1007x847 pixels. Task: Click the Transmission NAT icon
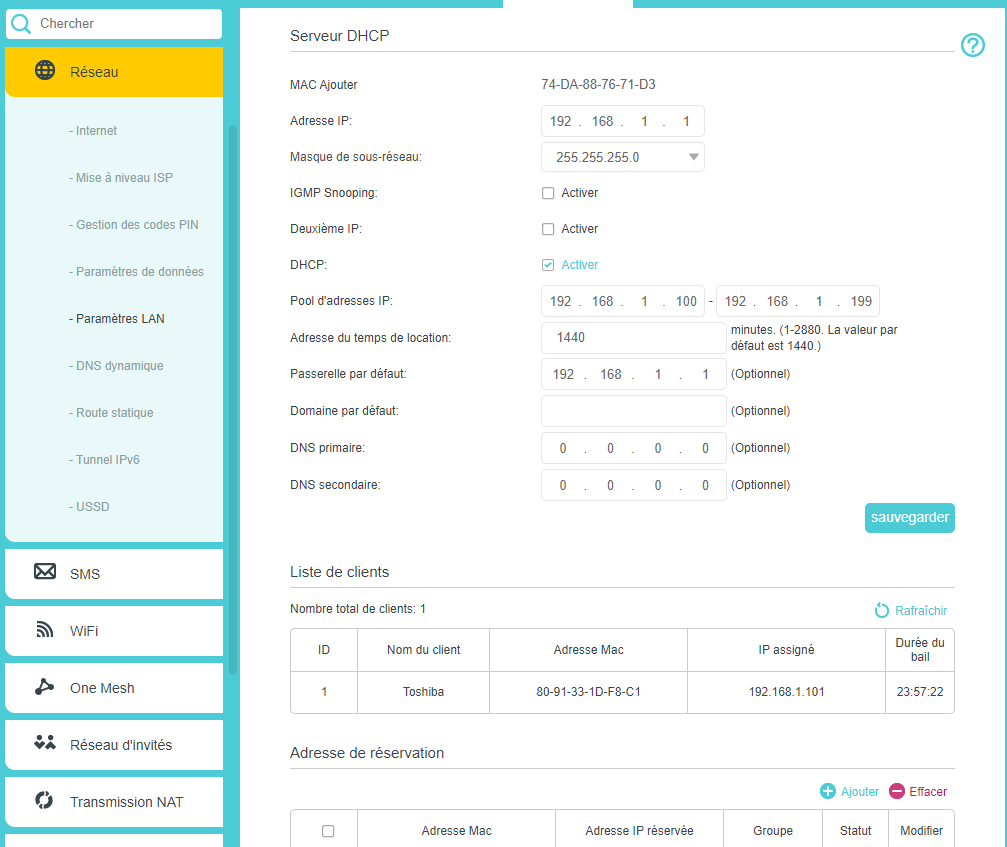45,801
